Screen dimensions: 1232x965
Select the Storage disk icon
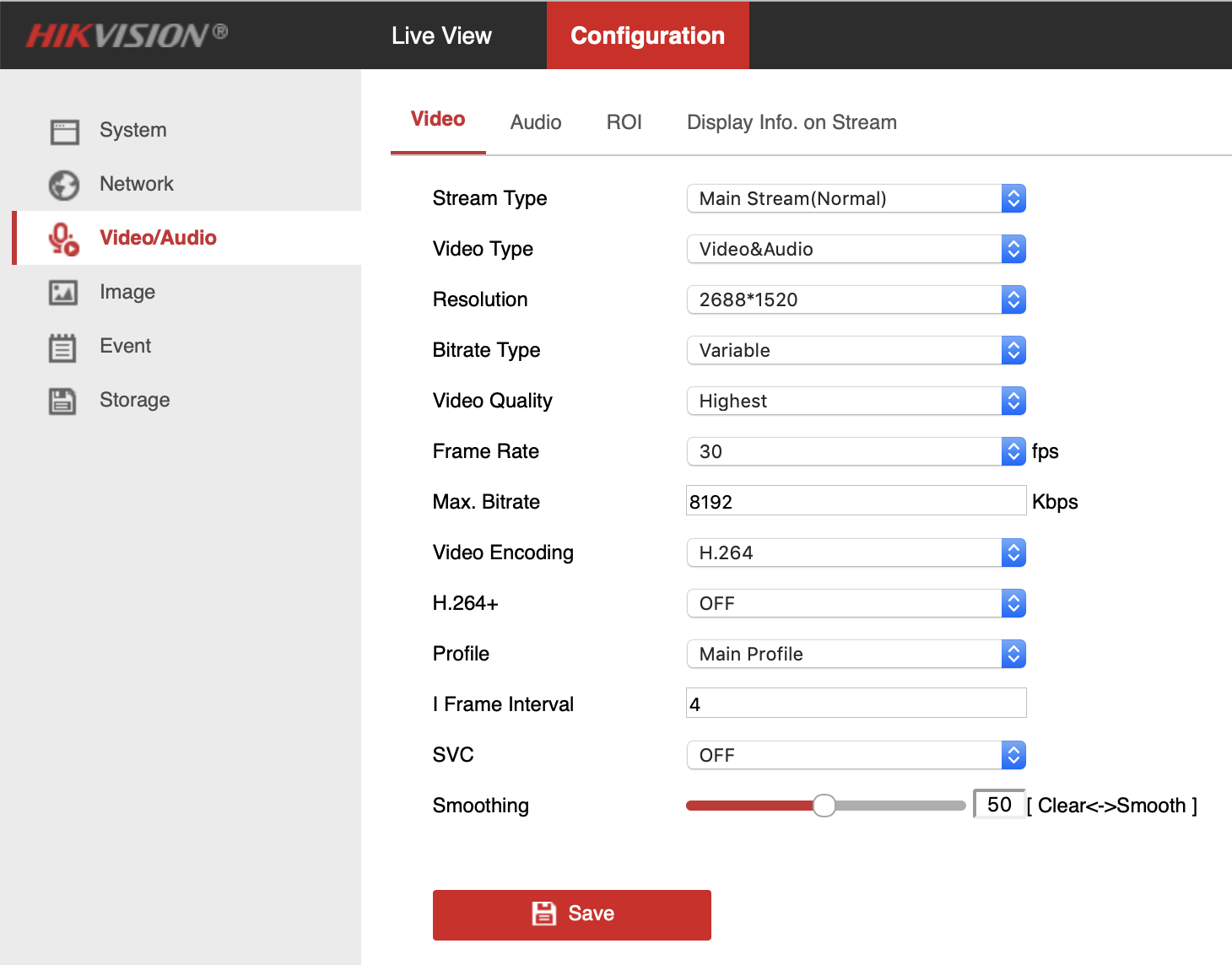click(x=63, y=400)
